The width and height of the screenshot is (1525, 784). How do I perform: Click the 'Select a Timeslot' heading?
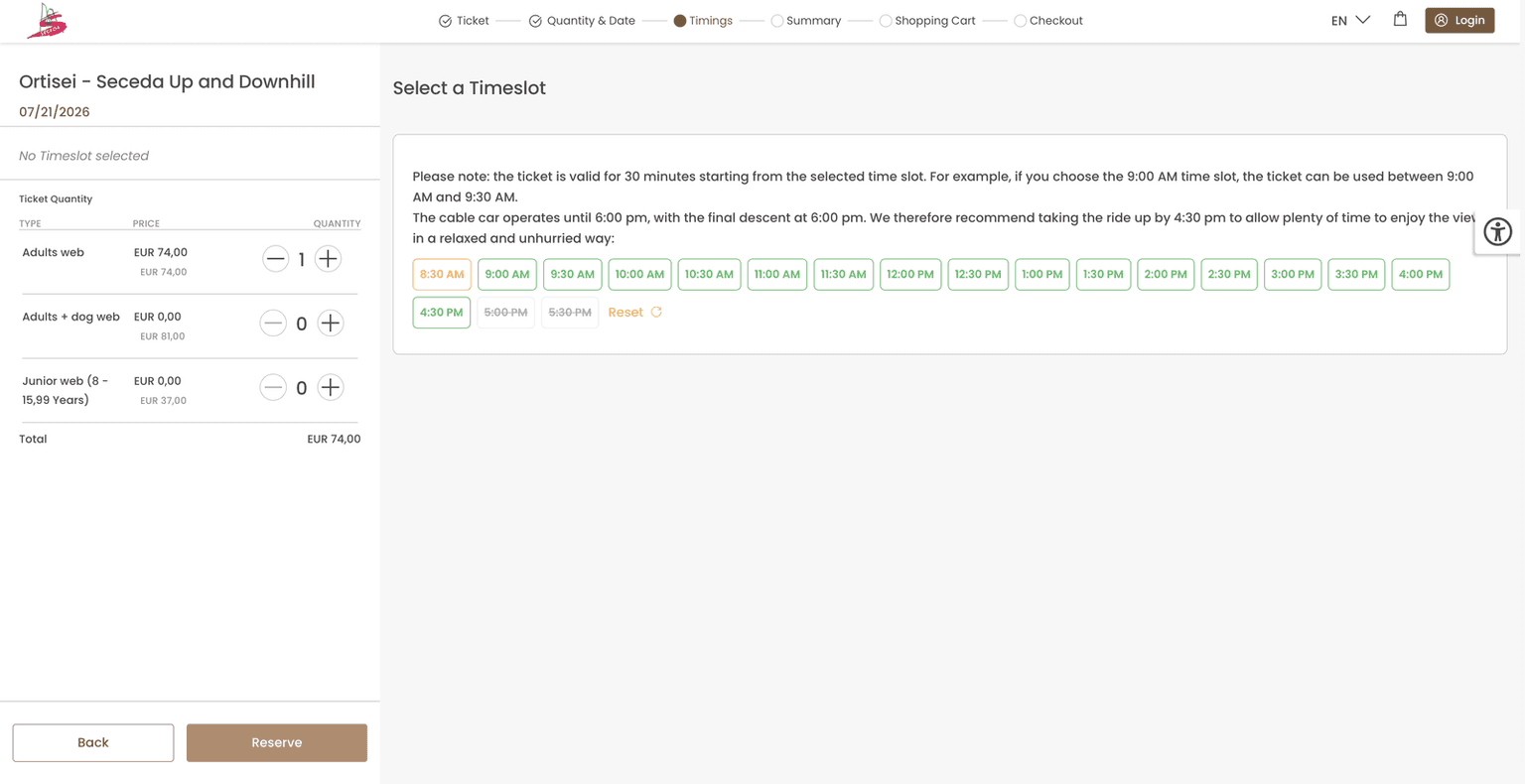click(470, 88)
